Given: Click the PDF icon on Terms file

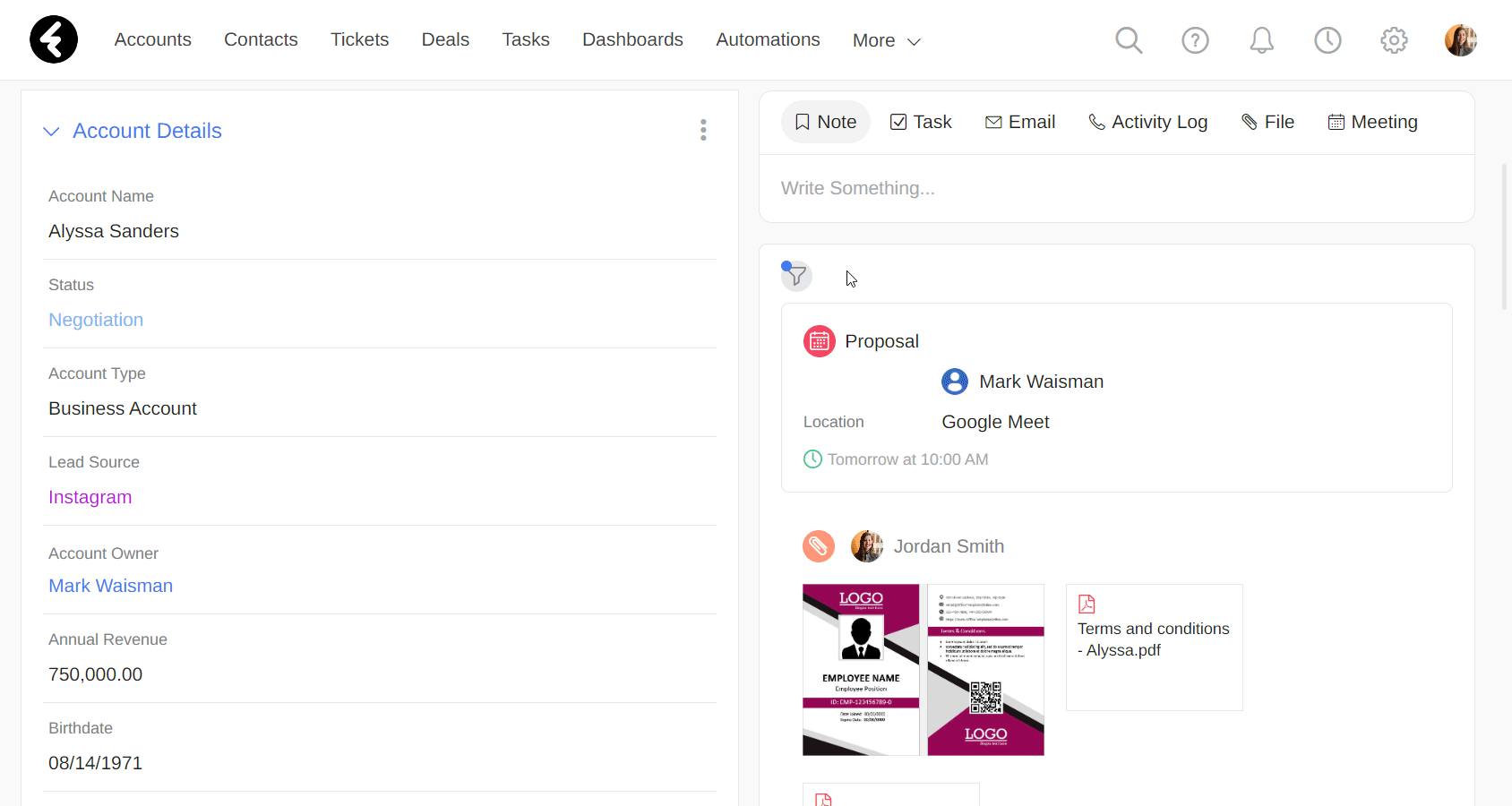Looking at the screenshot, I should coord(1087,604).
